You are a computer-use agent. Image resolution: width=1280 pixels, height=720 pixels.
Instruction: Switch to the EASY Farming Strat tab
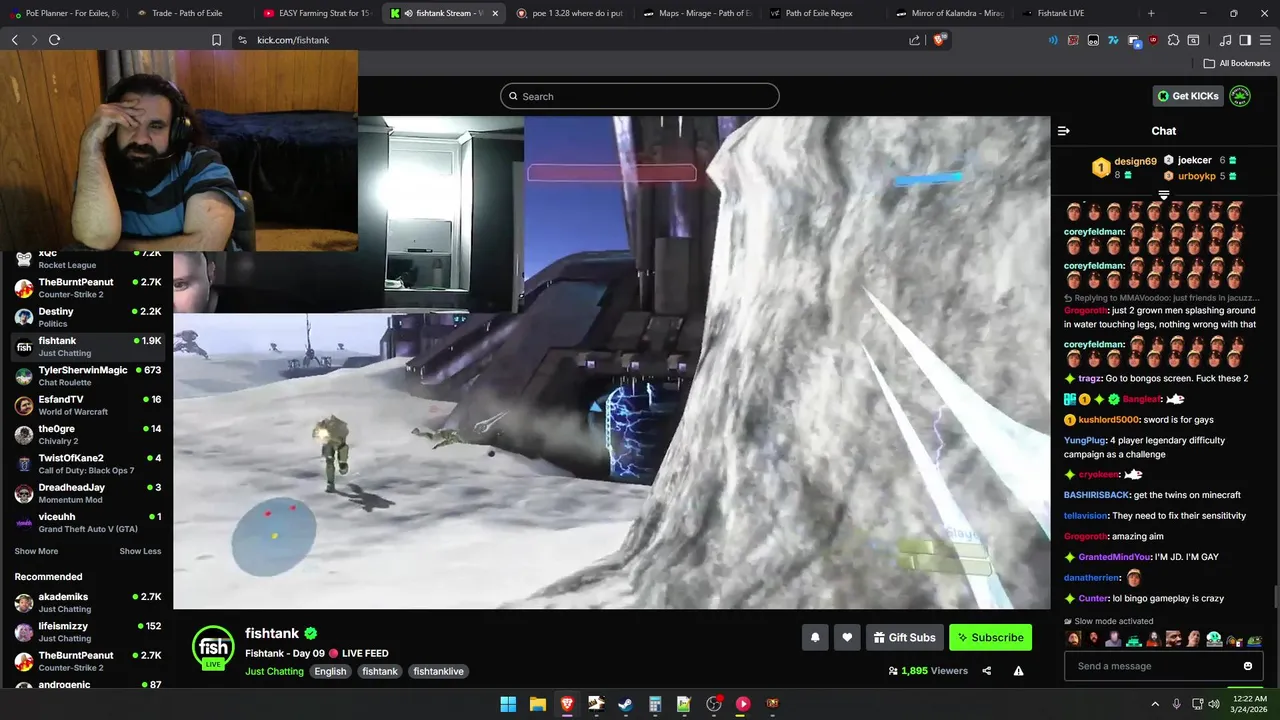point(317,13)
